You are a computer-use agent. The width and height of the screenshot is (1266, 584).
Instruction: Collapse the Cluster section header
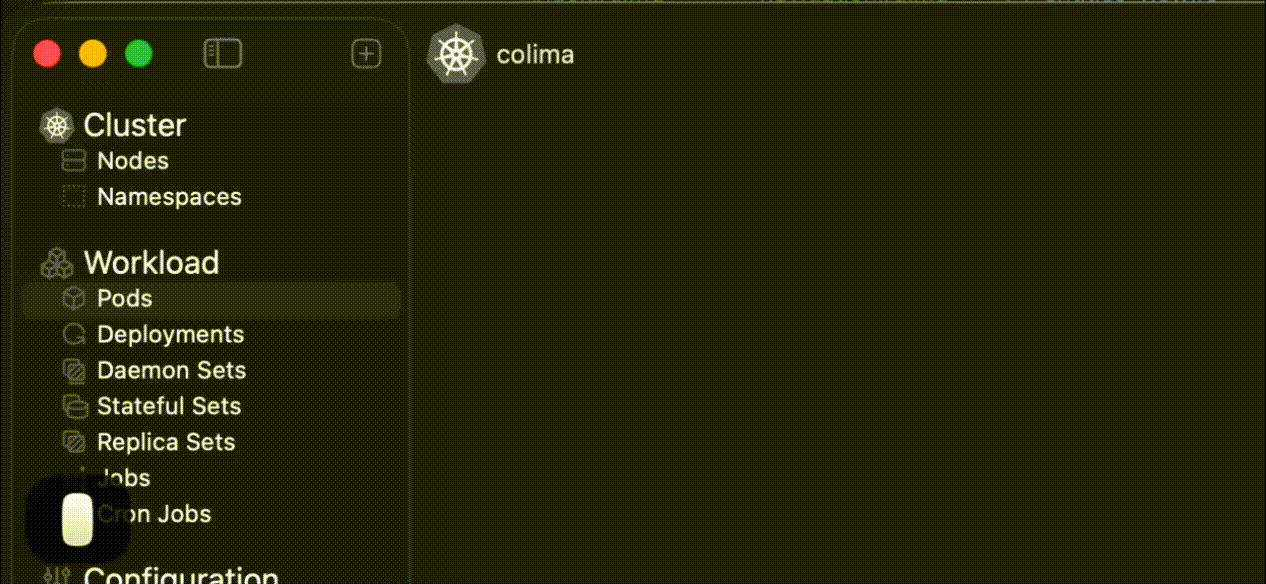[x=135, y=125]
